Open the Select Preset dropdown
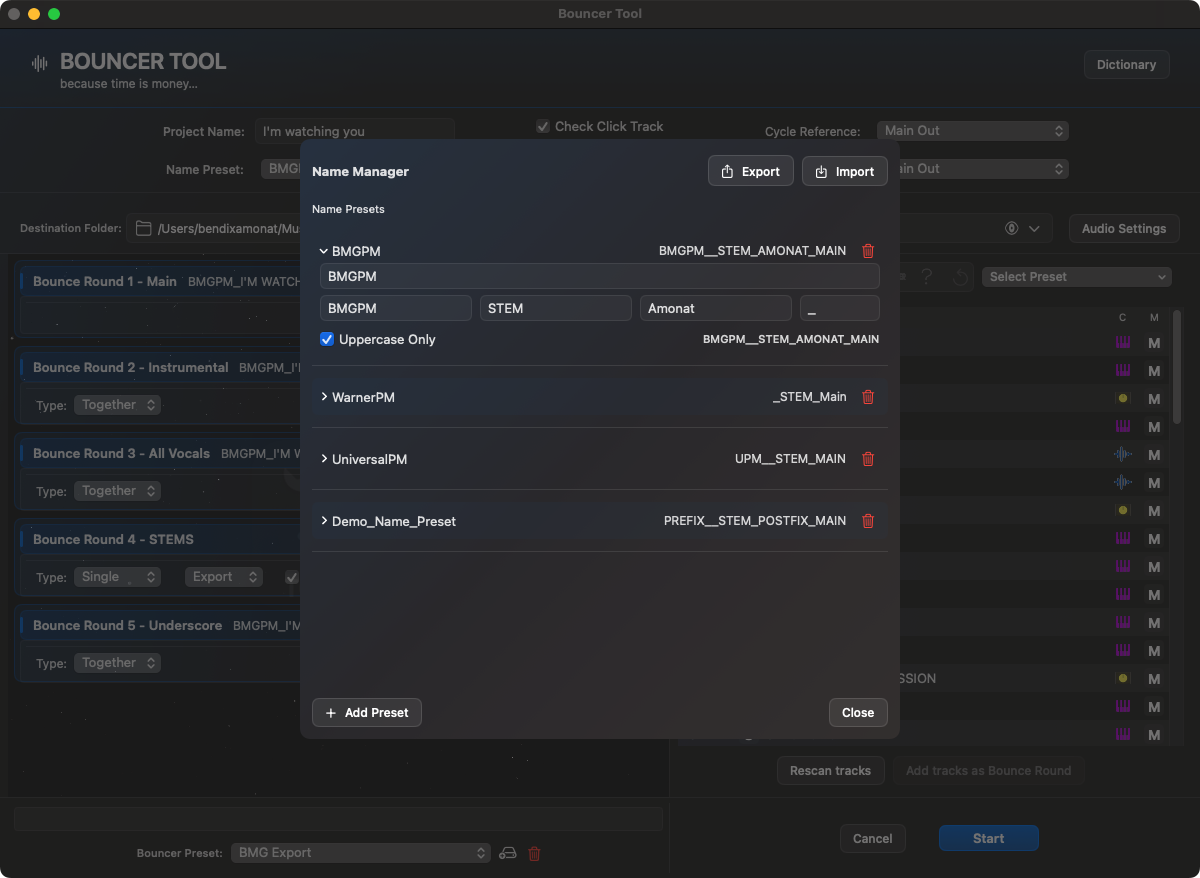 click(x=1077, y=277)
